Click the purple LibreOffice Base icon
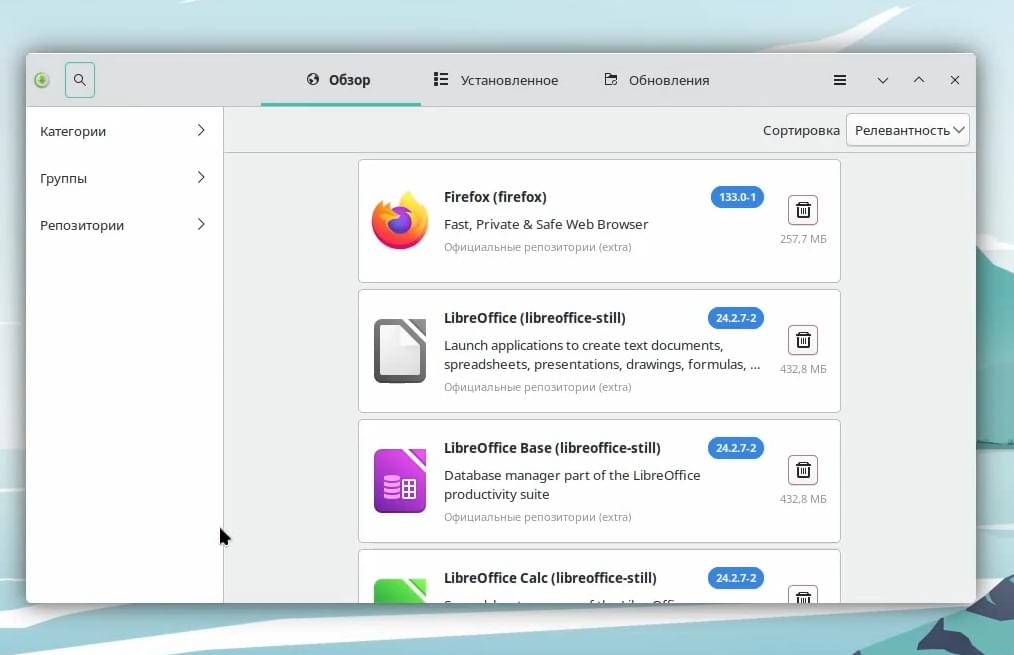Image resolution: width=1014 pixels, height=655 pixels. pyautogui.click(x=400, y=480)
